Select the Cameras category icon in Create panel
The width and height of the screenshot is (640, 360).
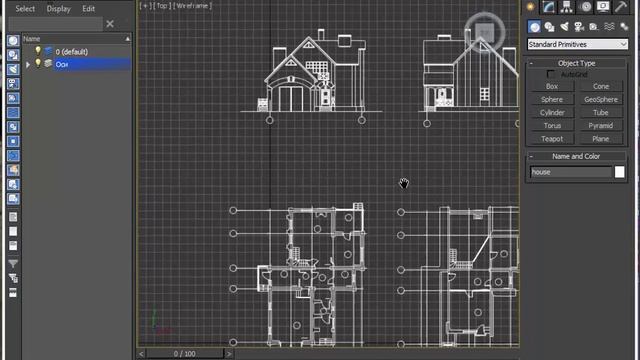[579, 27]
